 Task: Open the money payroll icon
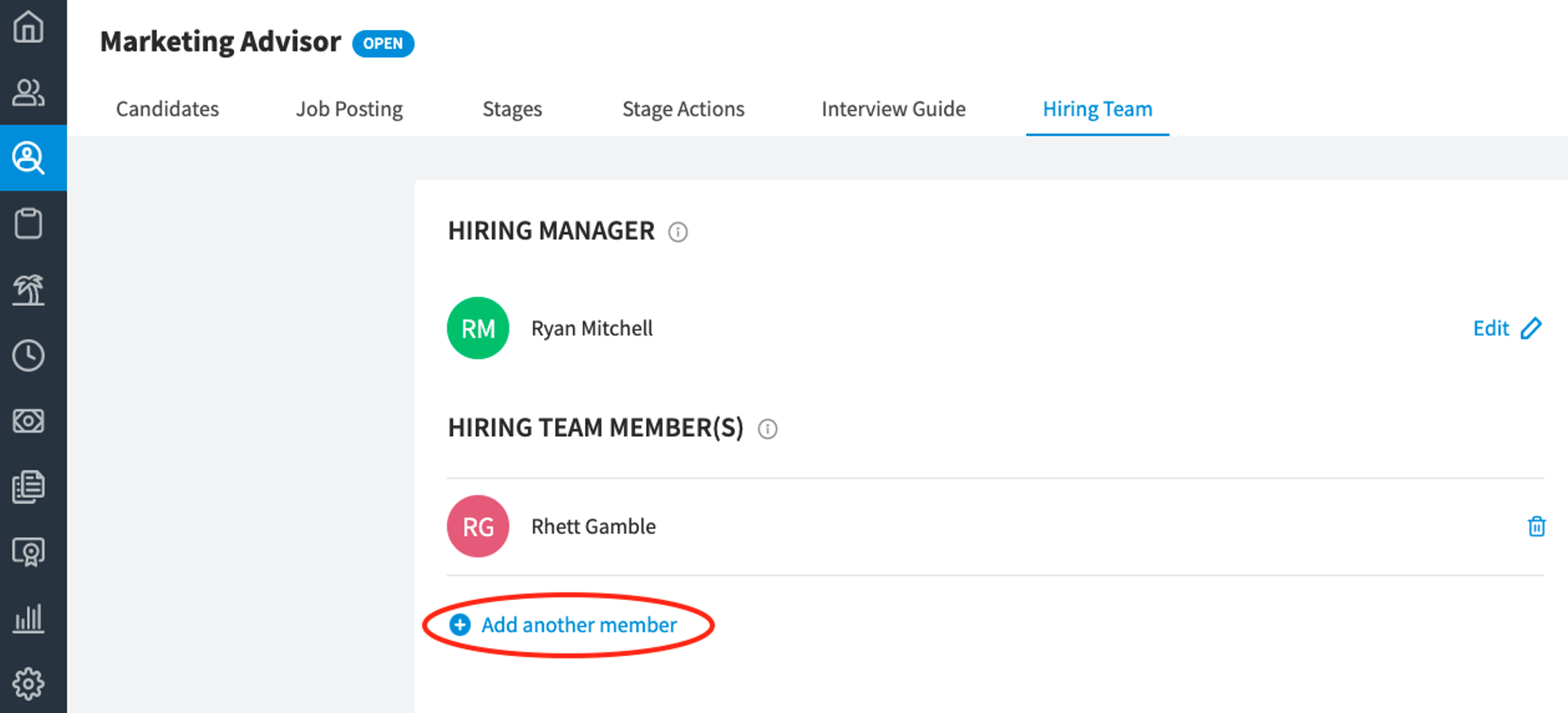[28, 421]
